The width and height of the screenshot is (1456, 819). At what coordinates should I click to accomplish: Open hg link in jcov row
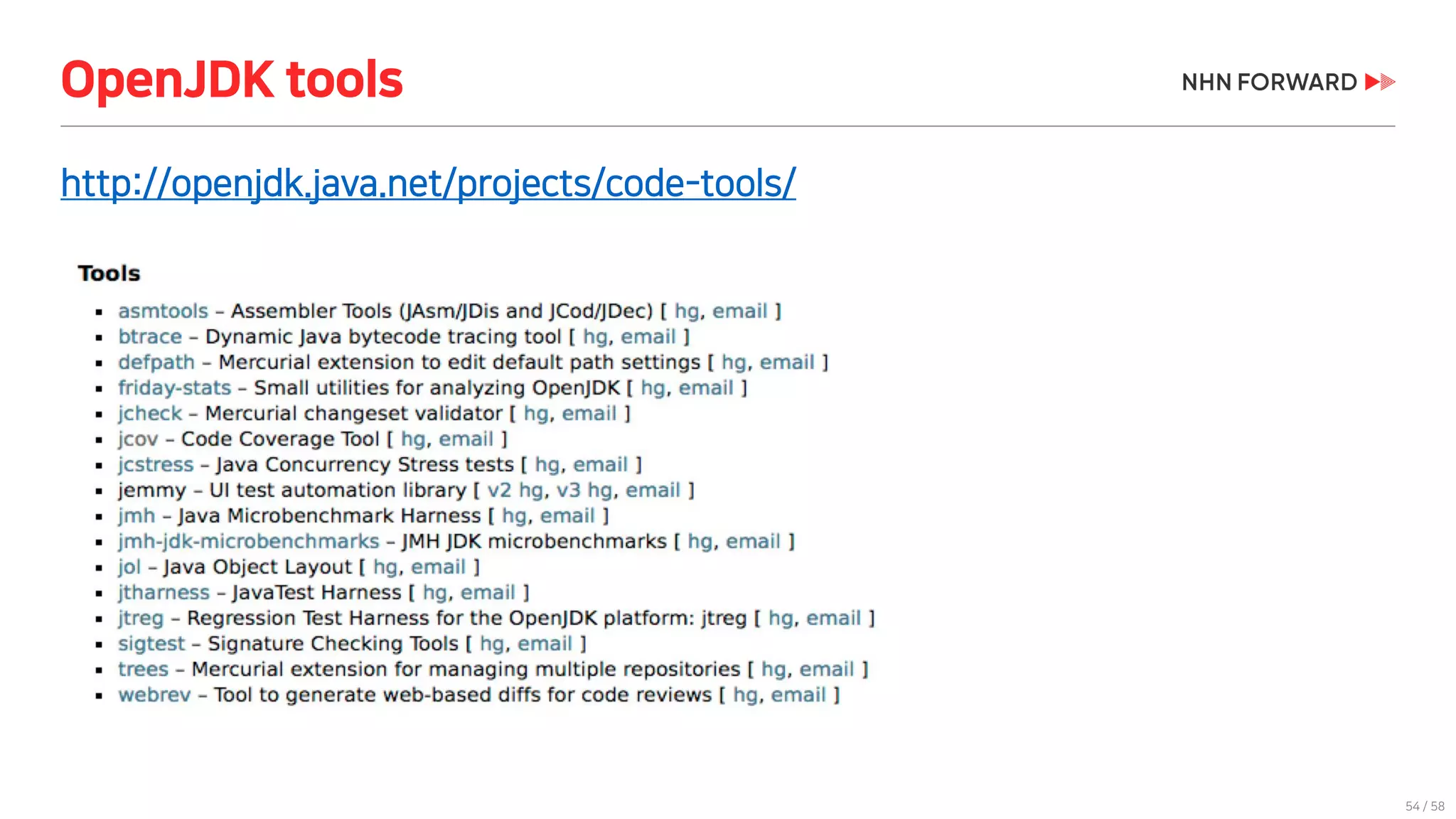pos(413,439)
